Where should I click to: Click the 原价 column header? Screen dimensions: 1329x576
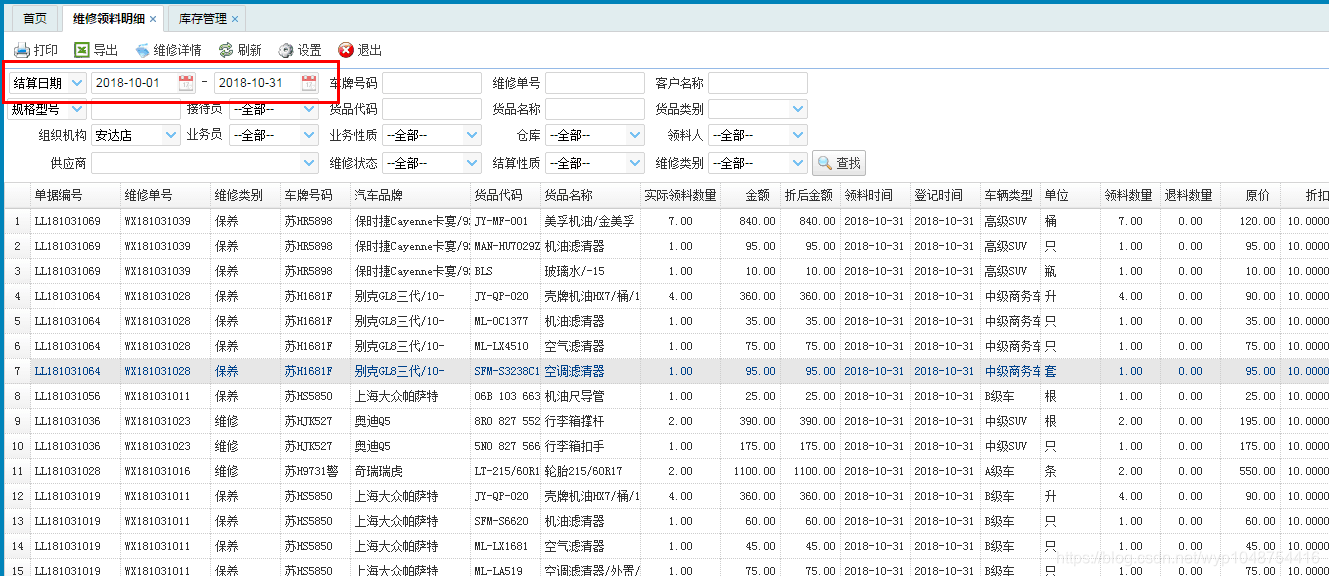click(x=1251, y=196)
